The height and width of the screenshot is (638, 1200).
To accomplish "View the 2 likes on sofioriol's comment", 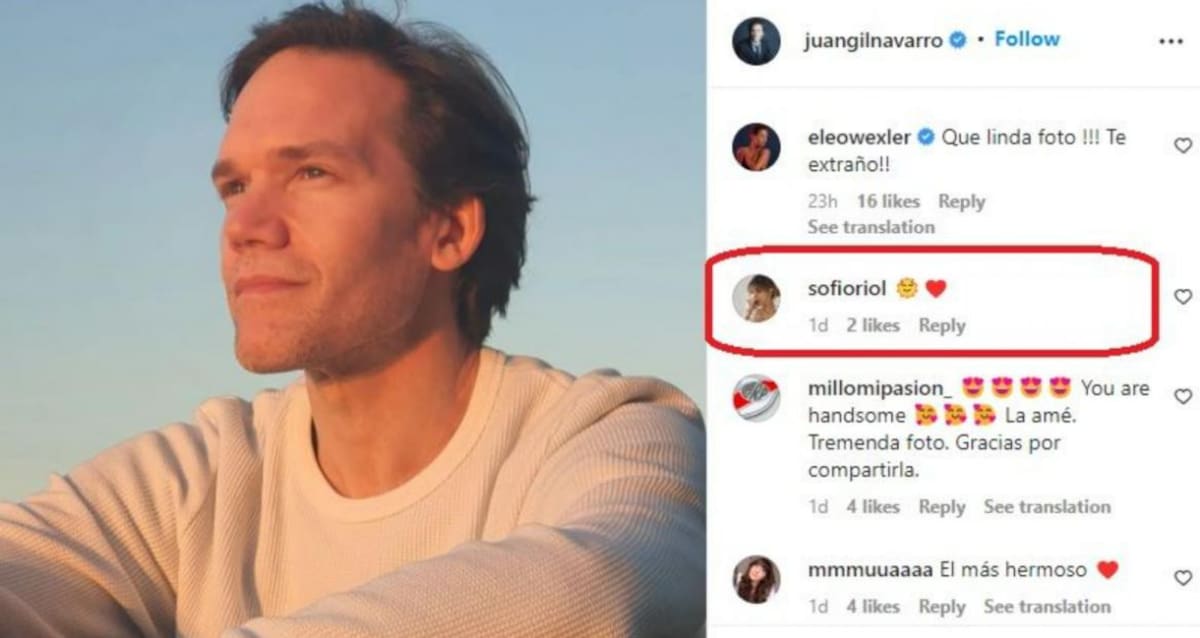I will coord(875,325).
